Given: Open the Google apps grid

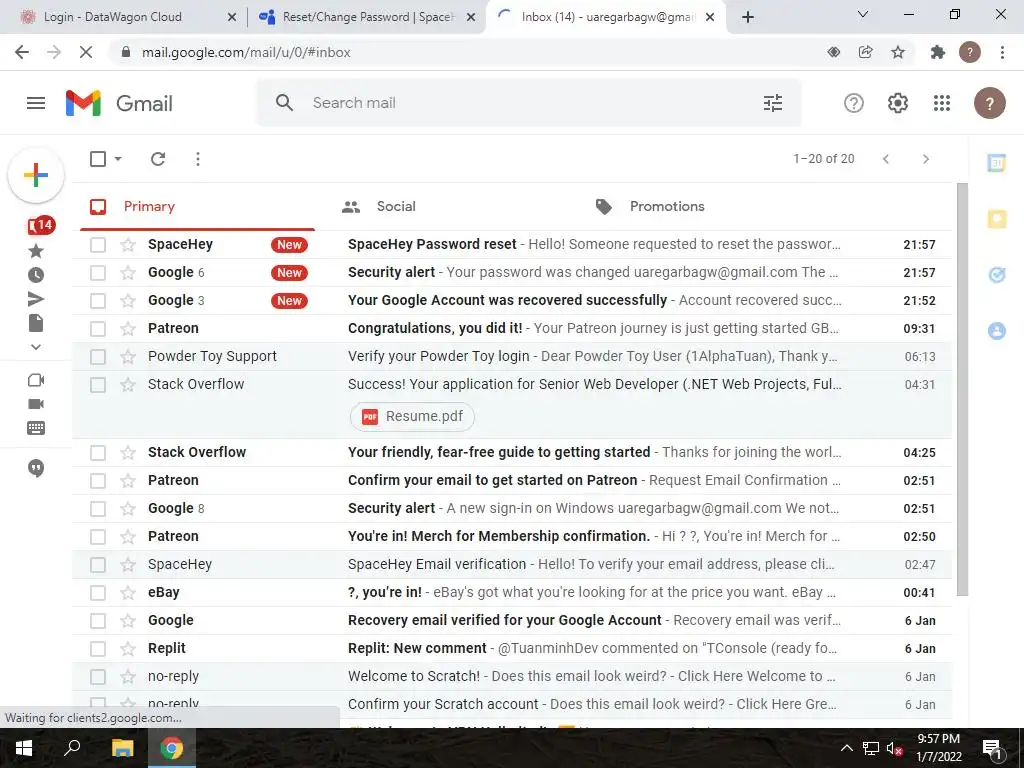Looking at the screenshot, I should click(942, 103).
